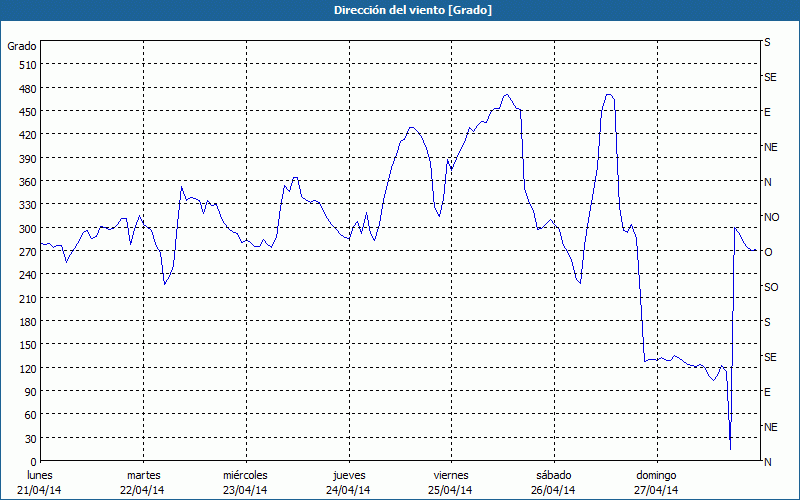Click the chart title "Dirección del viento [Grado]"
The height and width of the screenshot is (500, 800).
pos(399,10)
